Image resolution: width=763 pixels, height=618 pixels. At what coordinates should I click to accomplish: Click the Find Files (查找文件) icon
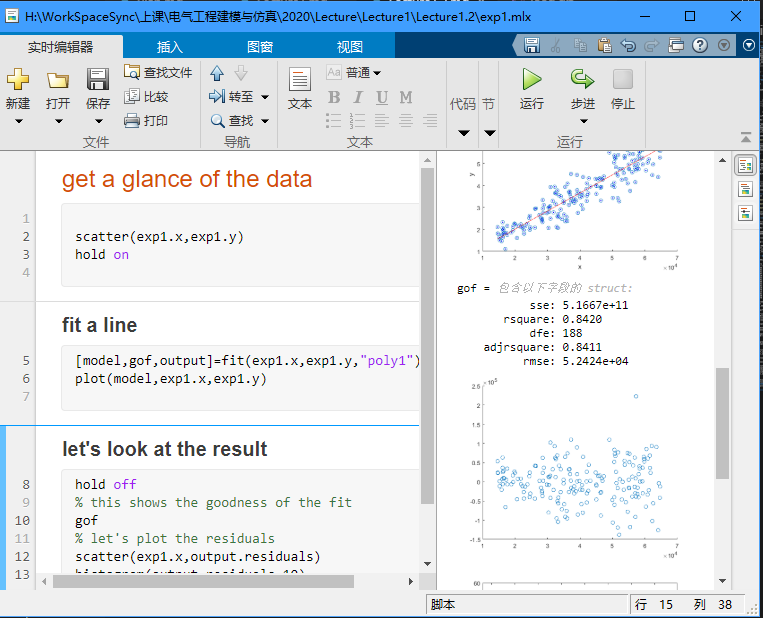pyautogui.click(x=133, y=72)
